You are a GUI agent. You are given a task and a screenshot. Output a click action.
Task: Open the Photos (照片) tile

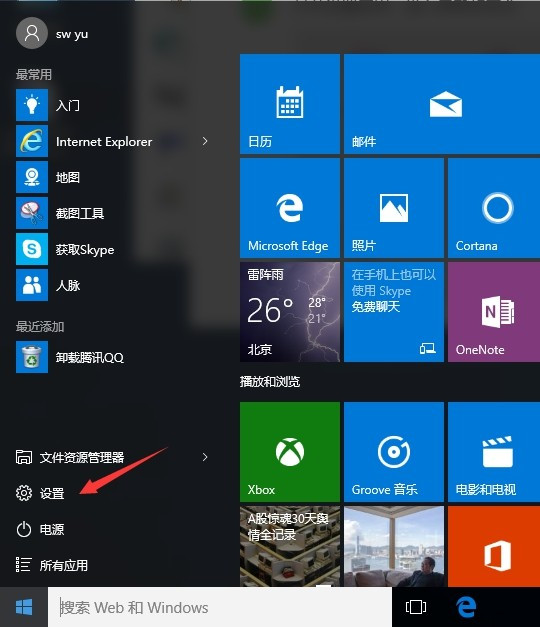coord(394,208)
